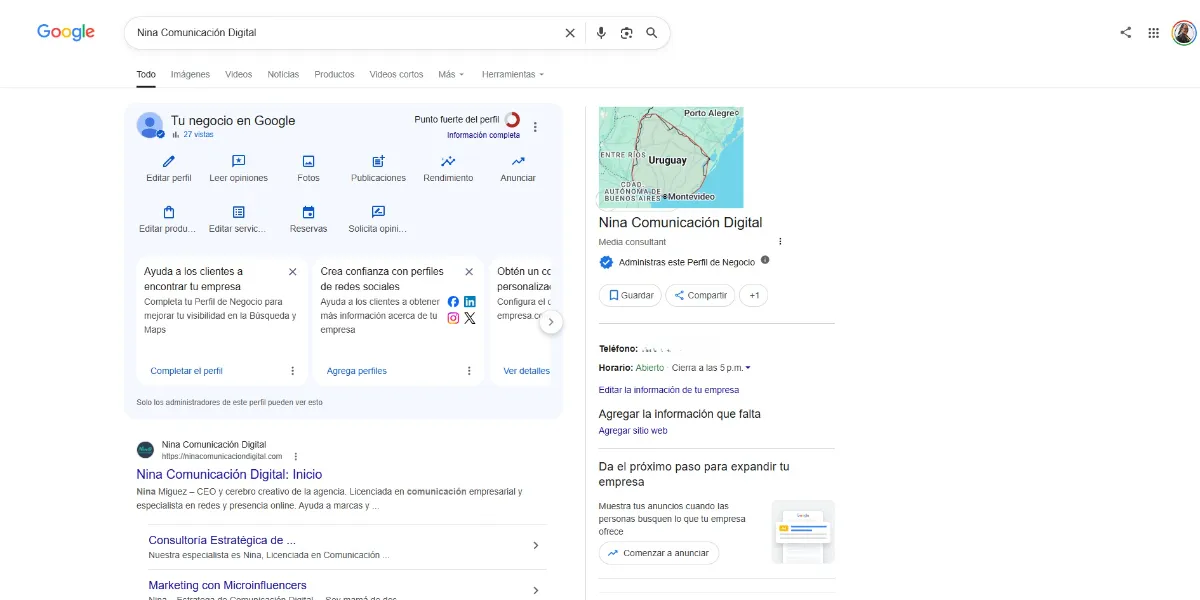Clear the search box text
This screenshot has height=600, width=1200.
pyautogui.click(x=570, y=33)
